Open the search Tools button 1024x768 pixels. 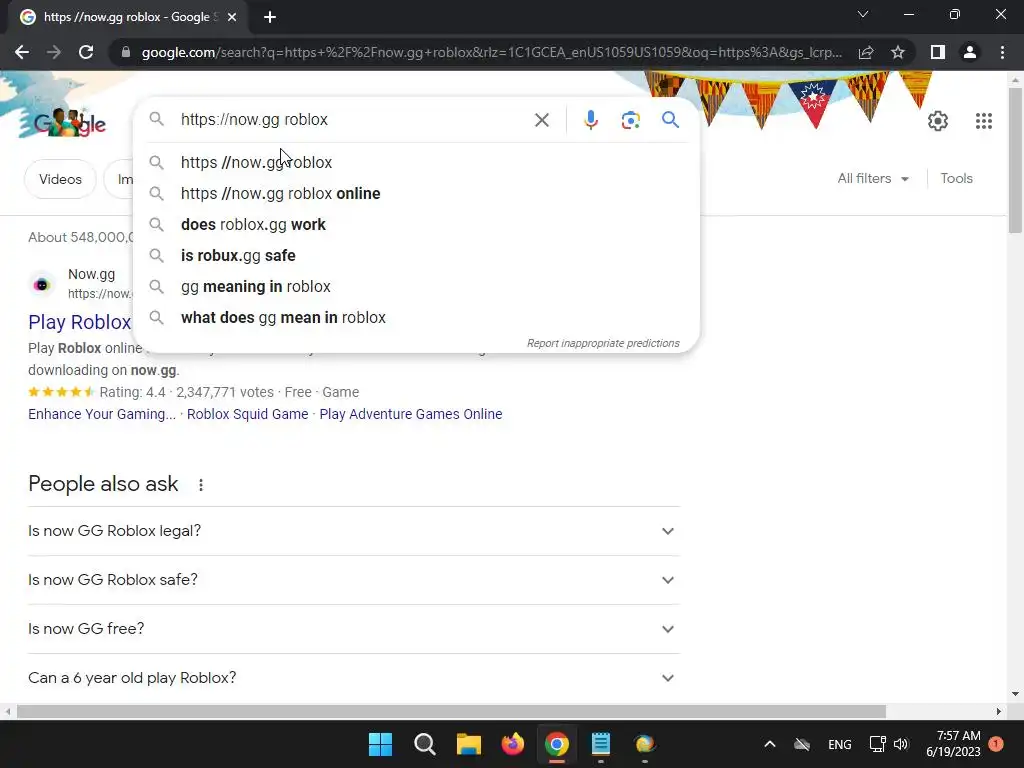coord(956,178)
